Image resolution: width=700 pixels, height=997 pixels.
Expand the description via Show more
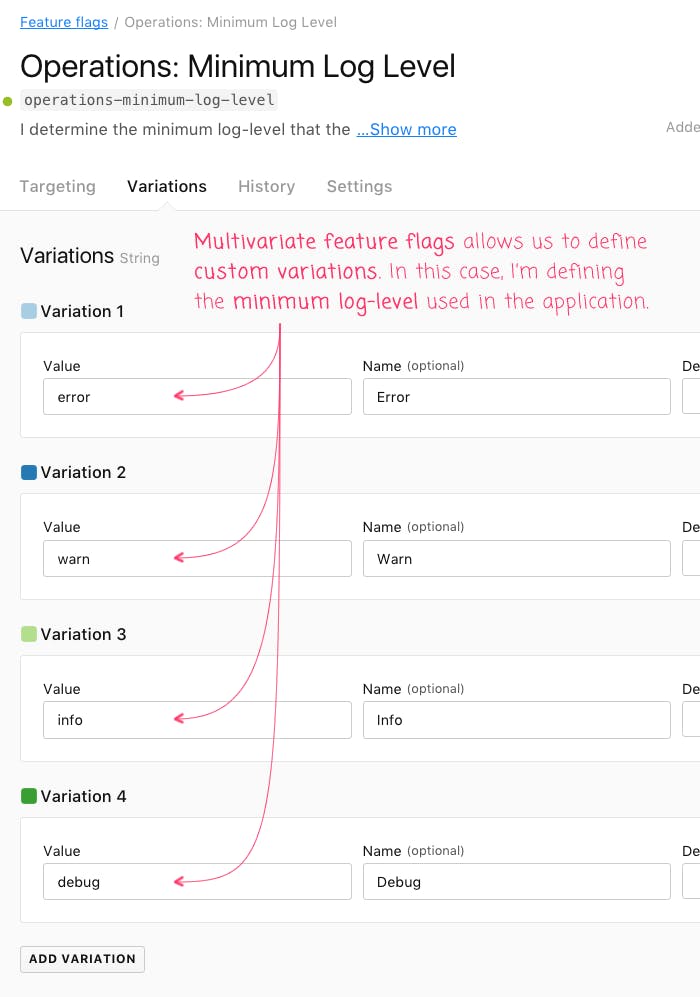pos(406,129)
